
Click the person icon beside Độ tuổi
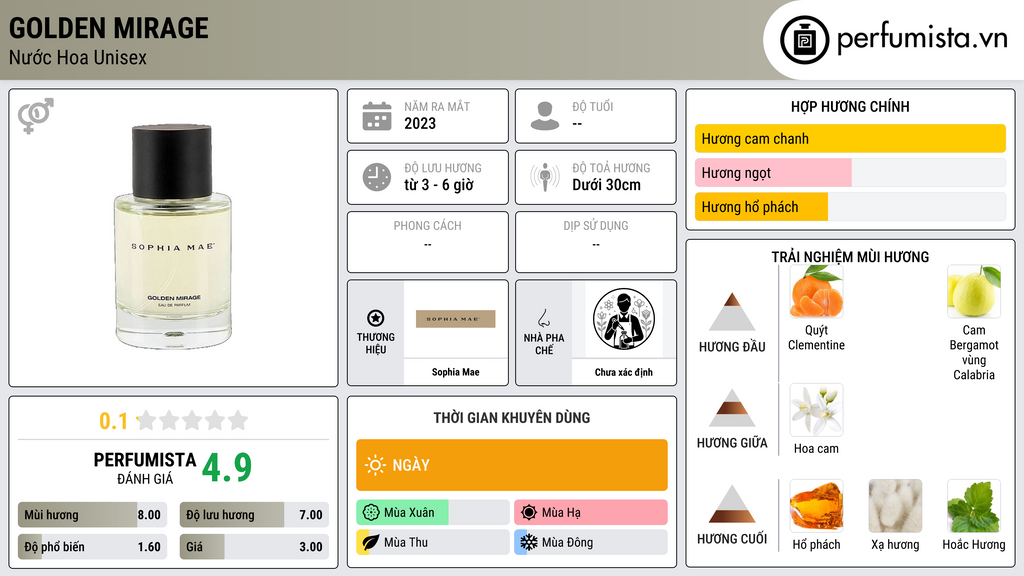(545, 116)
